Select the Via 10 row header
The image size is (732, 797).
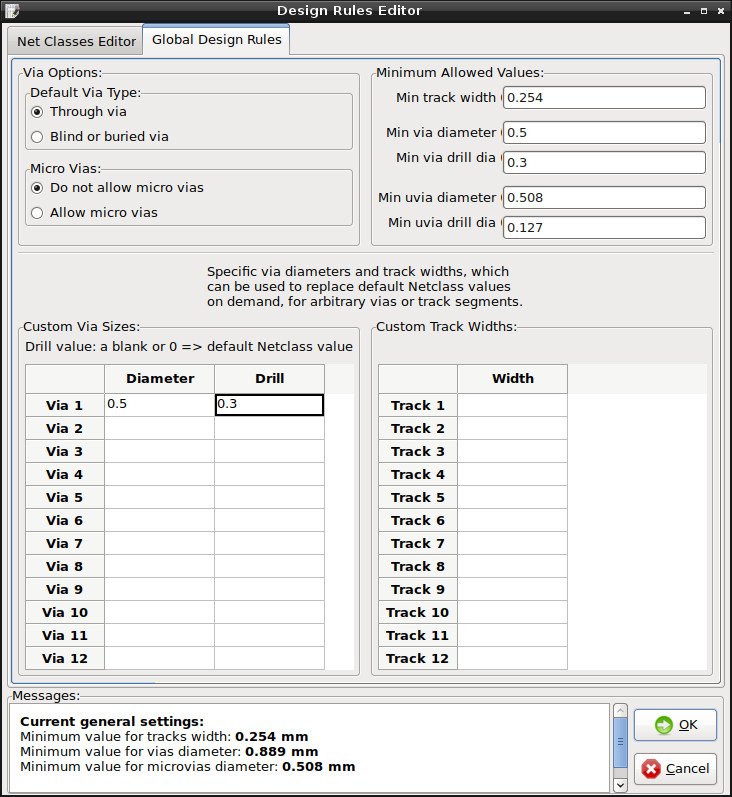[x=65, y=612]
